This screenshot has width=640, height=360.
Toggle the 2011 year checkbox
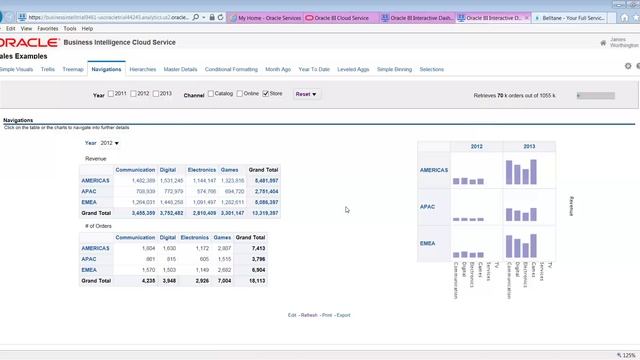coord(111,93)
